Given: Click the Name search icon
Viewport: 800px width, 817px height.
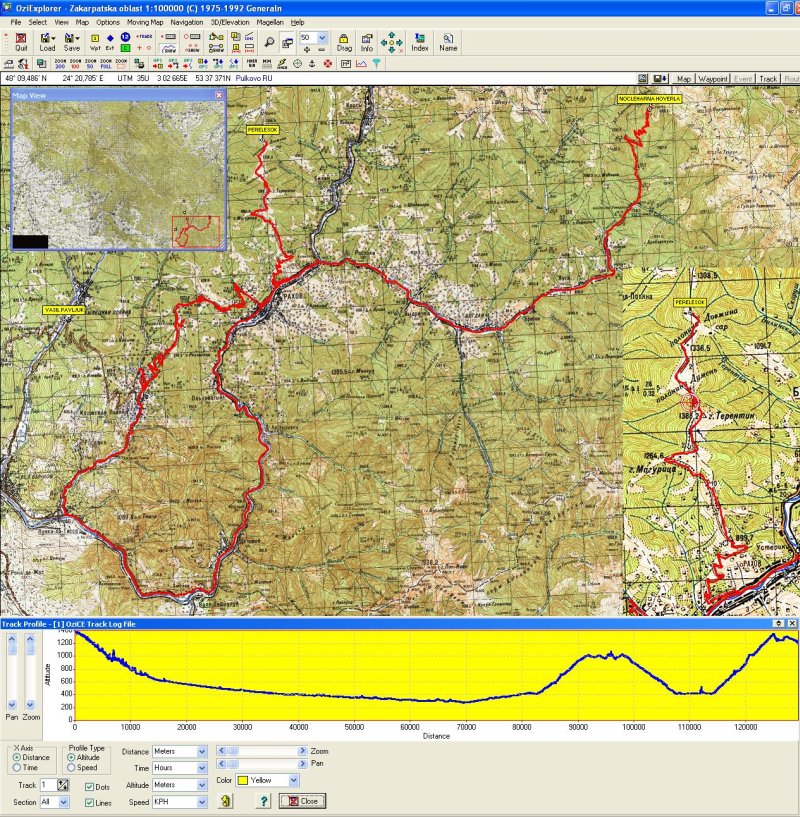Looking at the screenshot, I should click(x=448, y=40).
